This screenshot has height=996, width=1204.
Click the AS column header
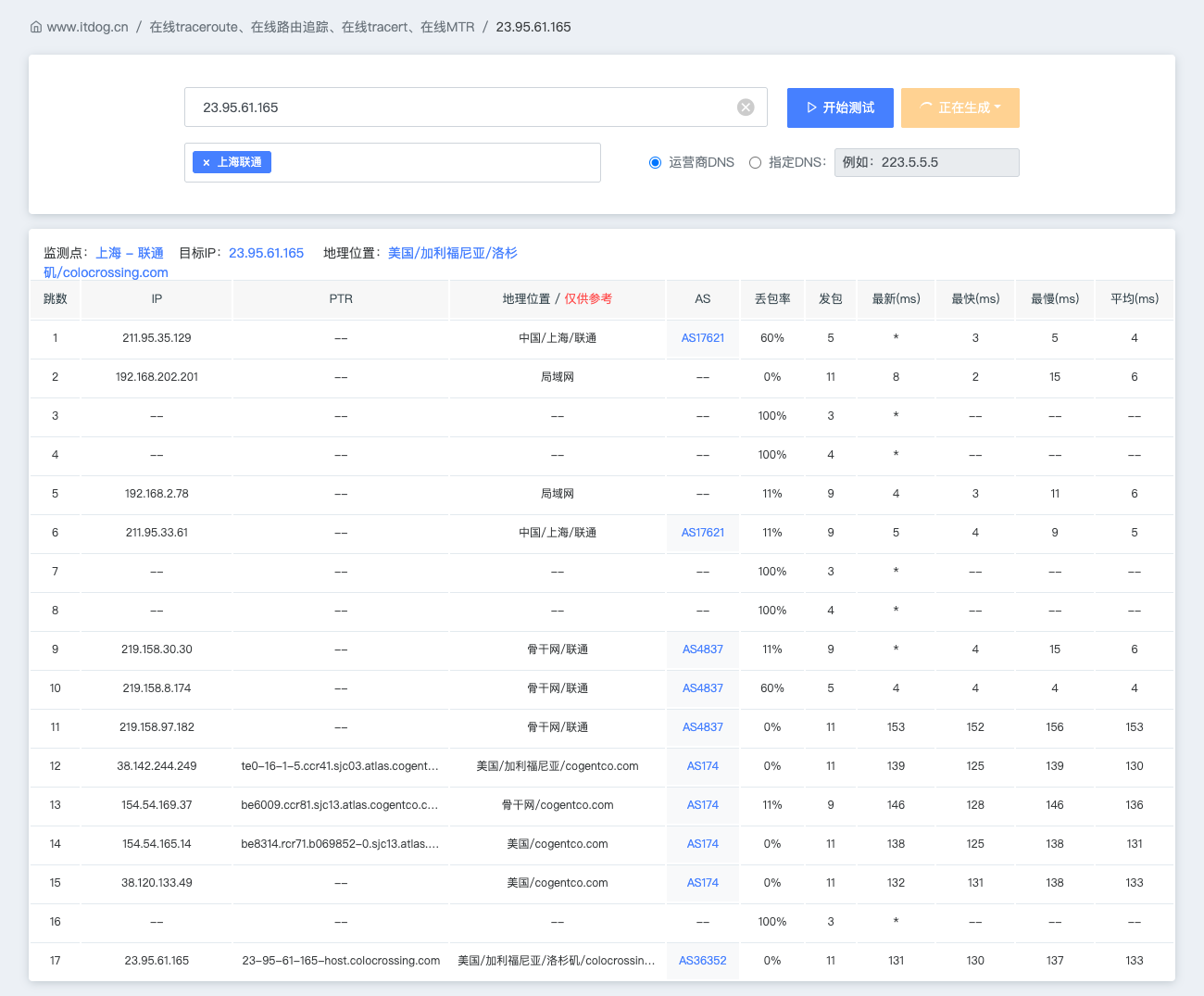tap(703, 299)
